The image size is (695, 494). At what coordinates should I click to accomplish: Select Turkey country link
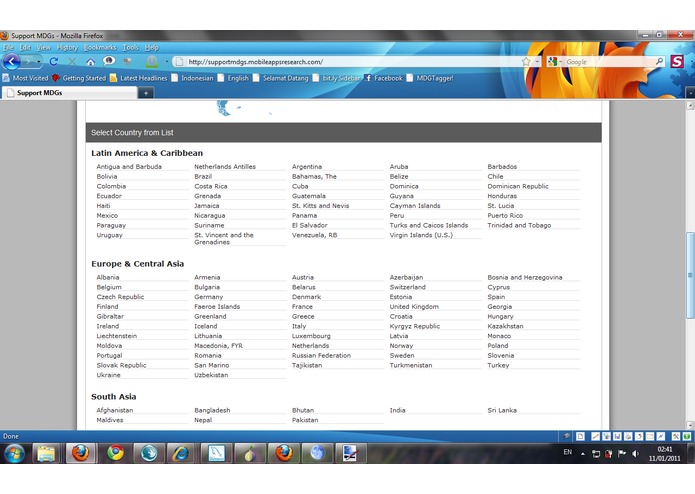498,365
